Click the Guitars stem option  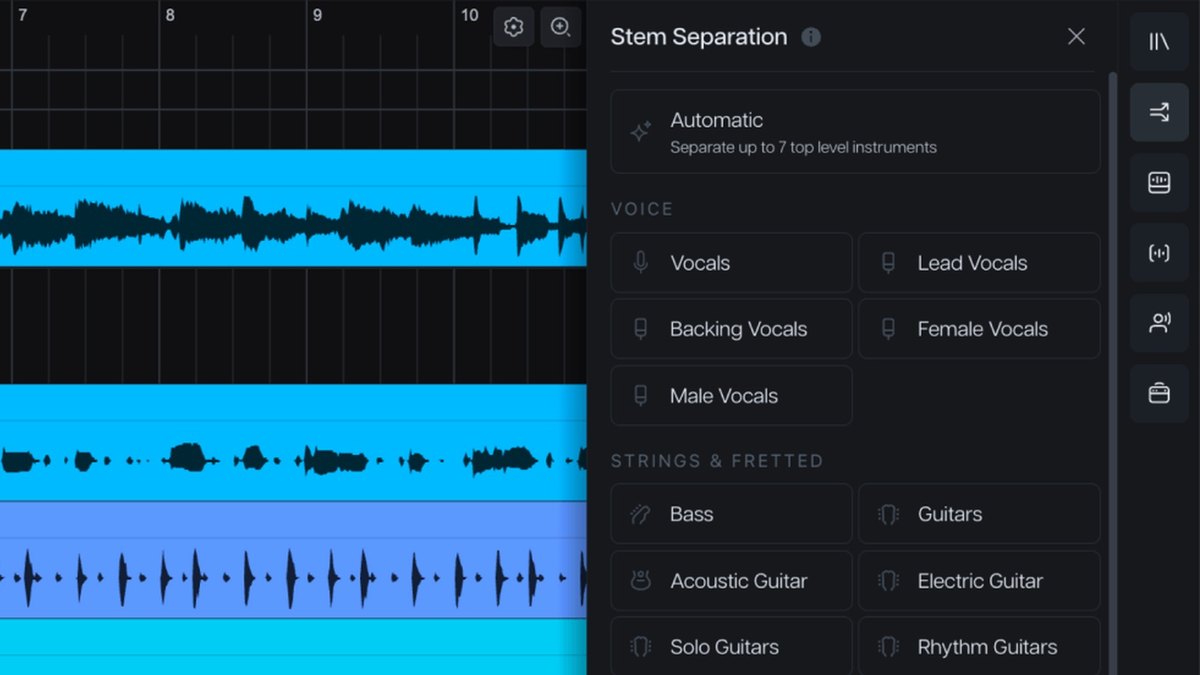point(979,514)
